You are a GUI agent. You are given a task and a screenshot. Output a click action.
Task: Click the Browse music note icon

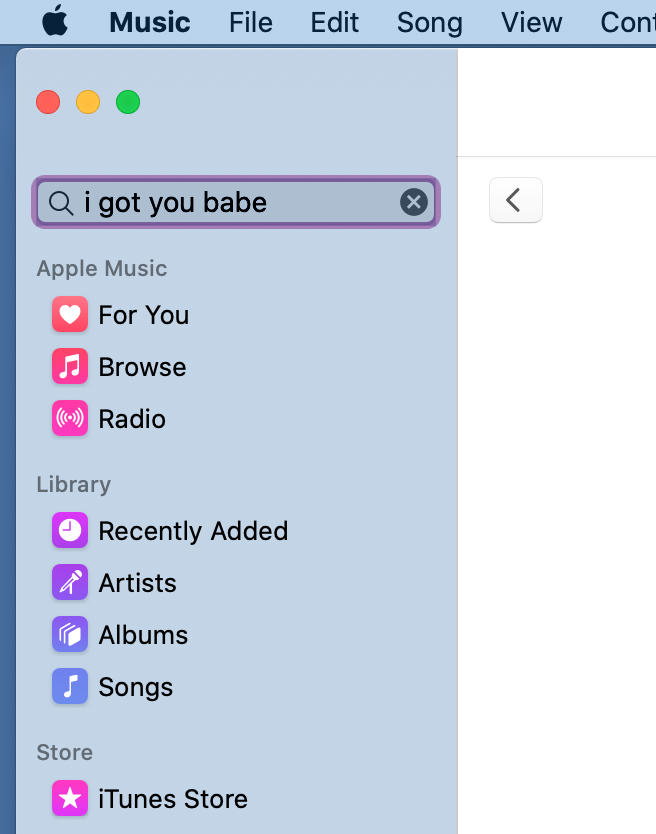point(69,367)
